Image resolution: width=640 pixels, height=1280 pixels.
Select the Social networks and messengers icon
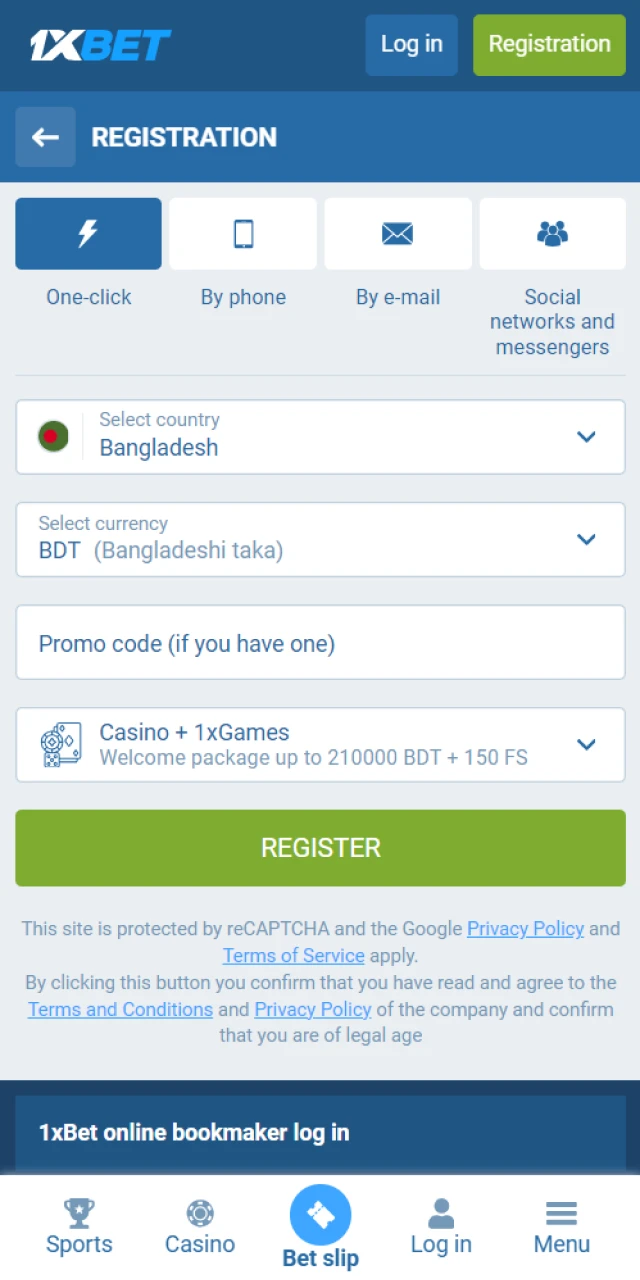pyautogui.click(x=553, y=233)
